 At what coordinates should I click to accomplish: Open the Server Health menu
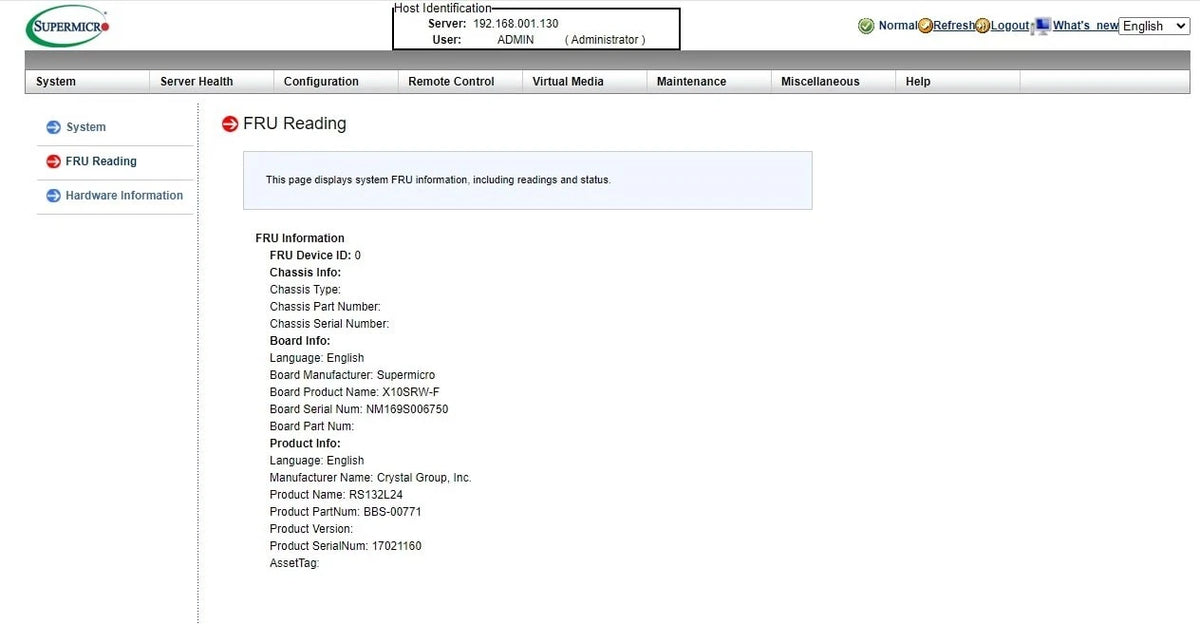(197, 82)
